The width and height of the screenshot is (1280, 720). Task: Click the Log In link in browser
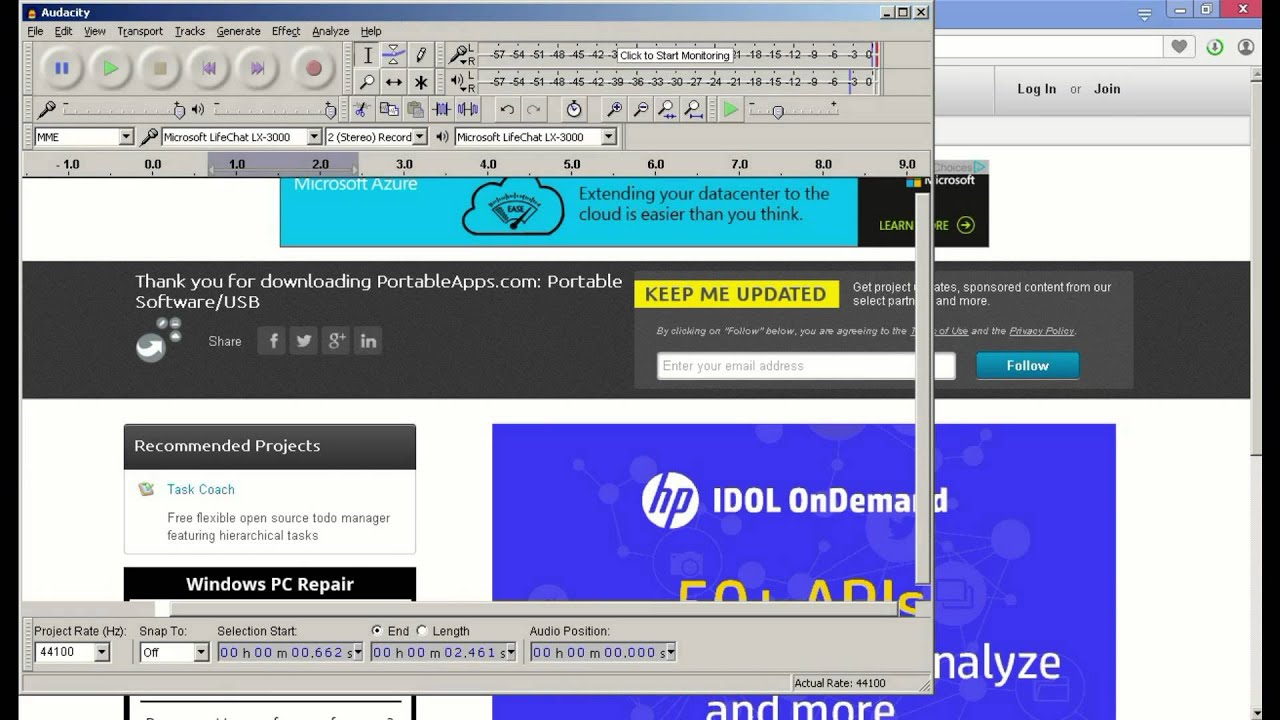click(1037, 89)
